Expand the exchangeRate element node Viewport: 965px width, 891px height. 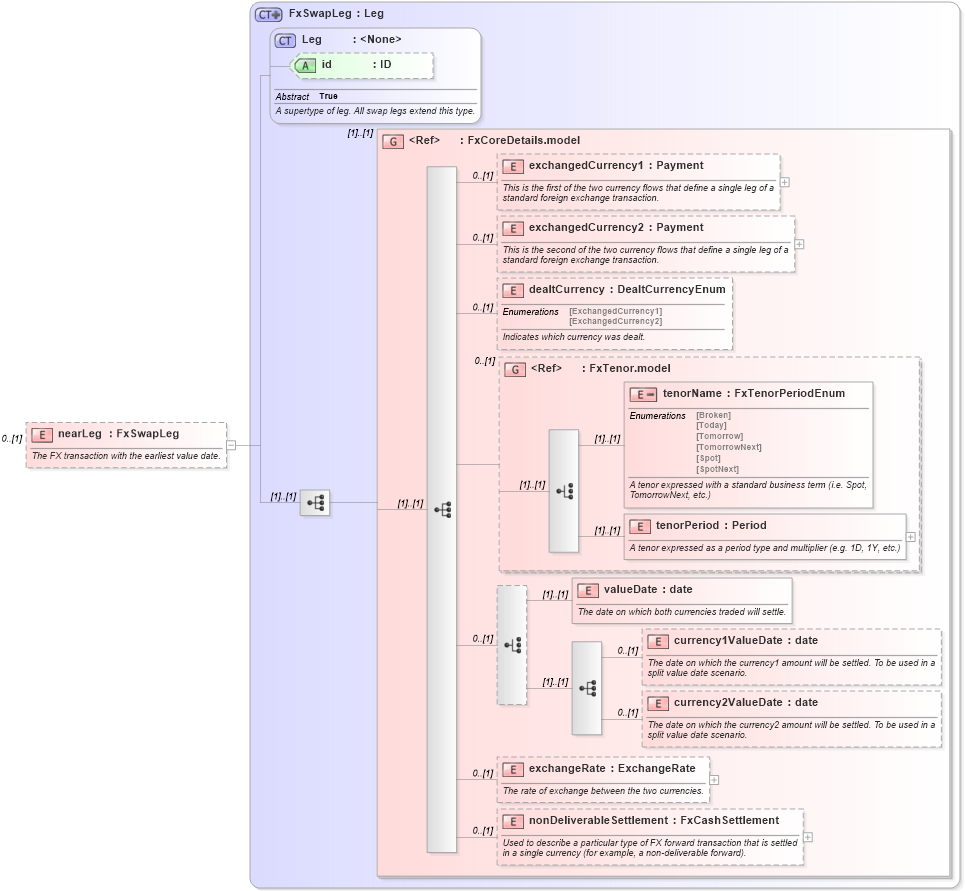(x=714, y=780)
